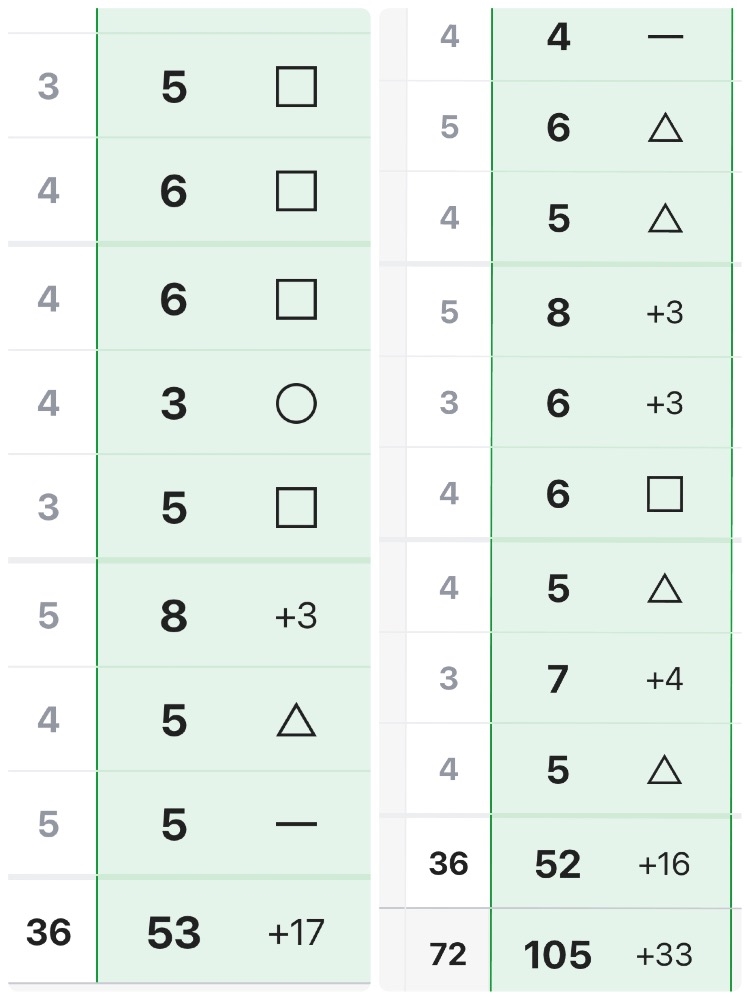The height and width of the screenshot is (1000, 750).
Task: Click the score 7 on the par 3 hole
Action: pos(558,679)
